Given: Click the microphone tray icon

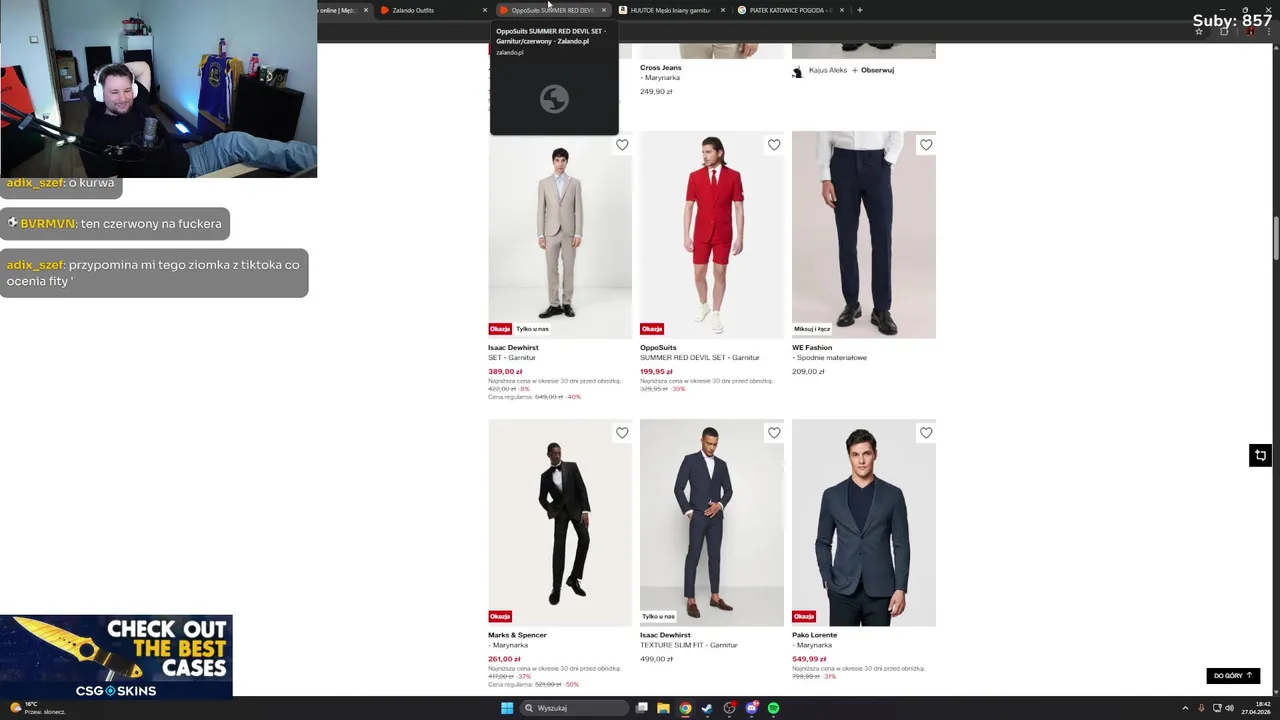Looking at the screenshot, I should tap(1201, 708).
